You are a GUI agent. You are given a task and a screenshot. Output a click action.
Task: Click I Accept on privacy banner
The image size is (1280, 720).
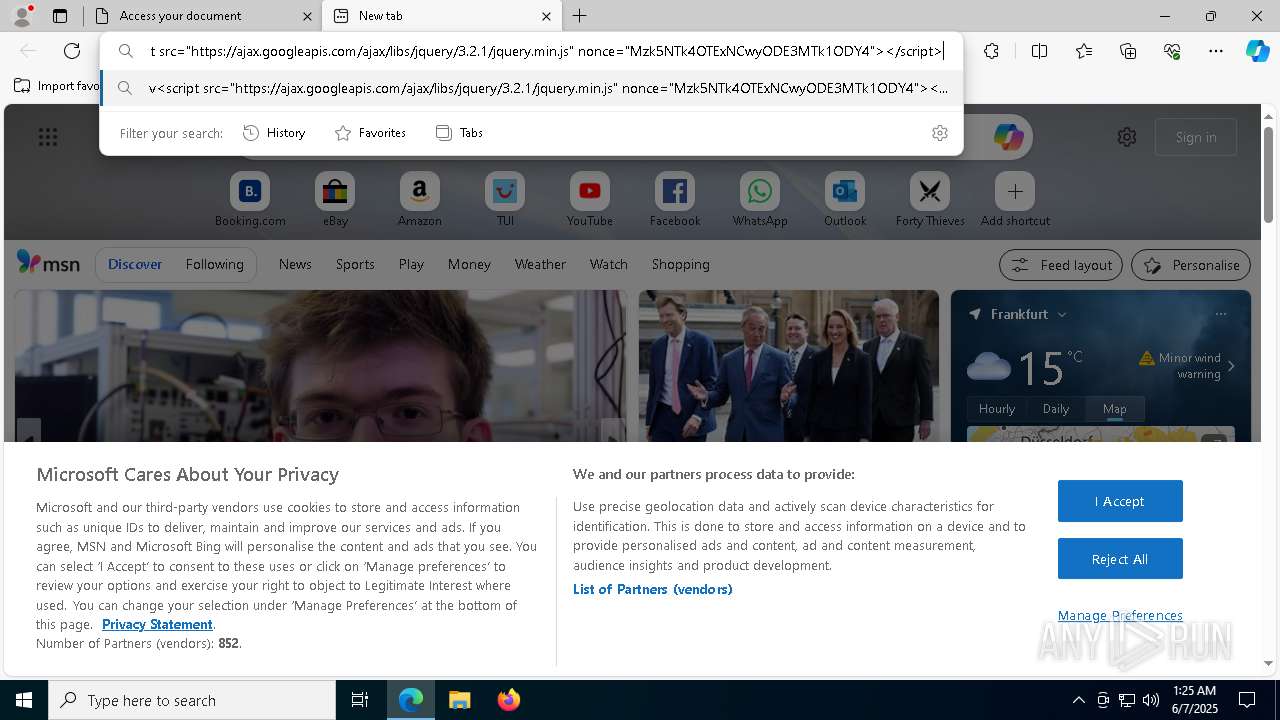[1120, 501]
